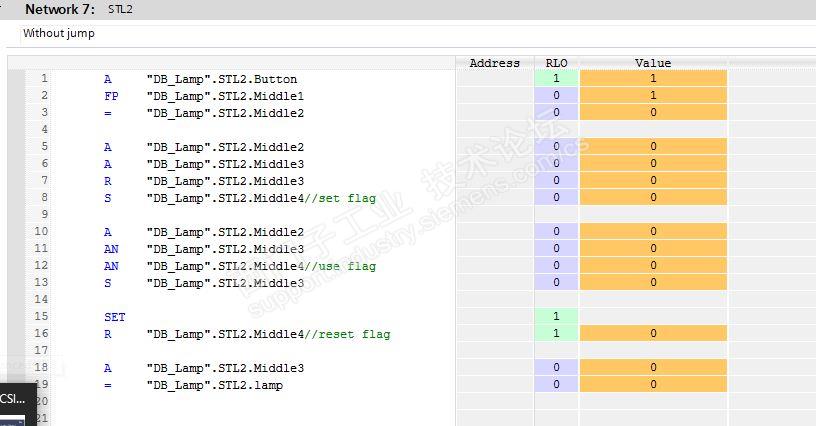Select the STL2.Middle1 operand on line 2
The width and height of the screenshot is (816, 426).
coord(225,96)
